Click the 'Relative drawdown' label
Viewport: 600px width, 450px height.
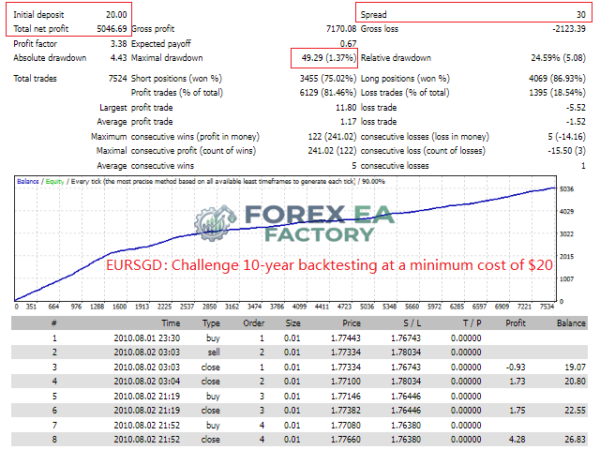tap(396, 58)
